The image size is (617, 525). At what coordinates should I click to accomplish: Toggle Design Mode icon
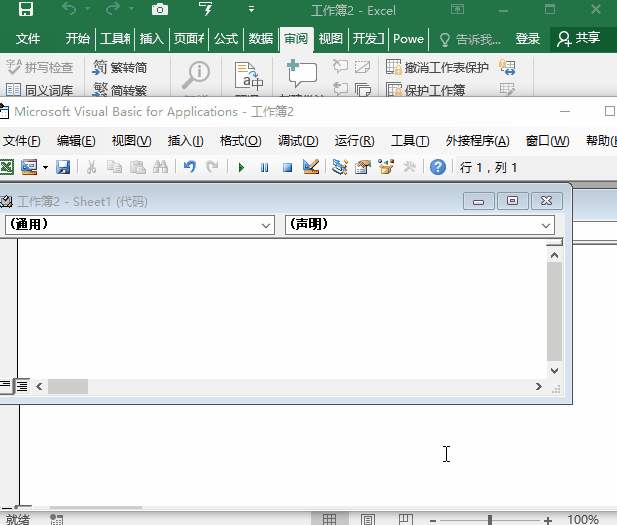pyautogui.click(x=311, y=167)
